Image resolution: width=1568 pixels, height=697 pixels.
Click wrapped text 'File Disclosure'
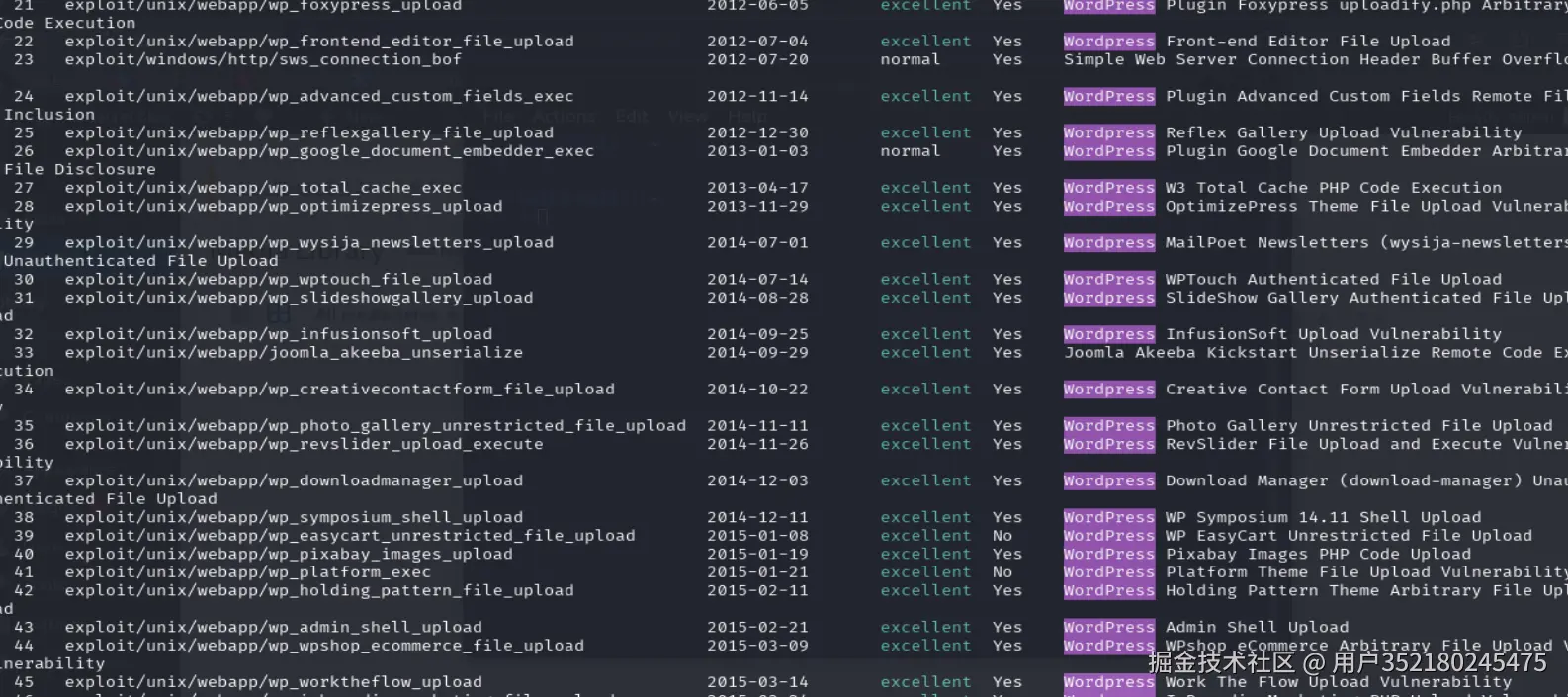(x=80, y=169)
